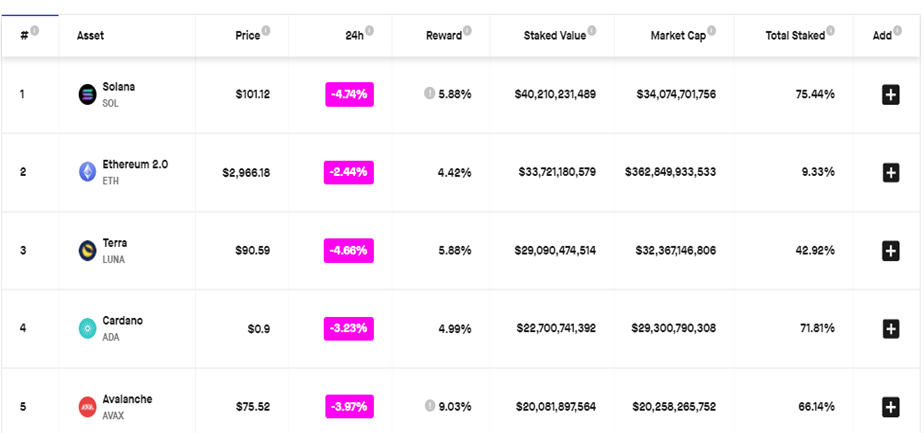Sort table by Price column header
This screenshot has width=924, height=433.
point(247,36)
